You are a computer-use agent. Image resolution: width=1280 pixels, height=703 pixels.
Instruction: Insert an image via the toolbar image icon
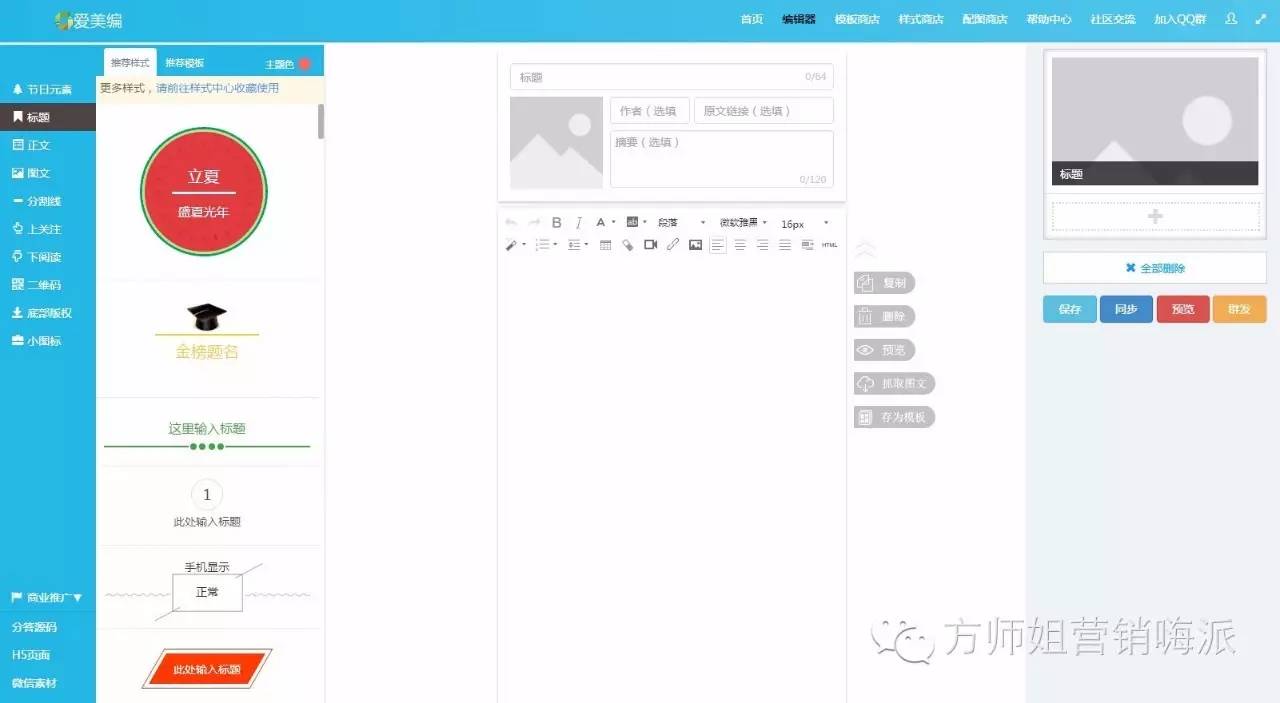pos(697,245)
